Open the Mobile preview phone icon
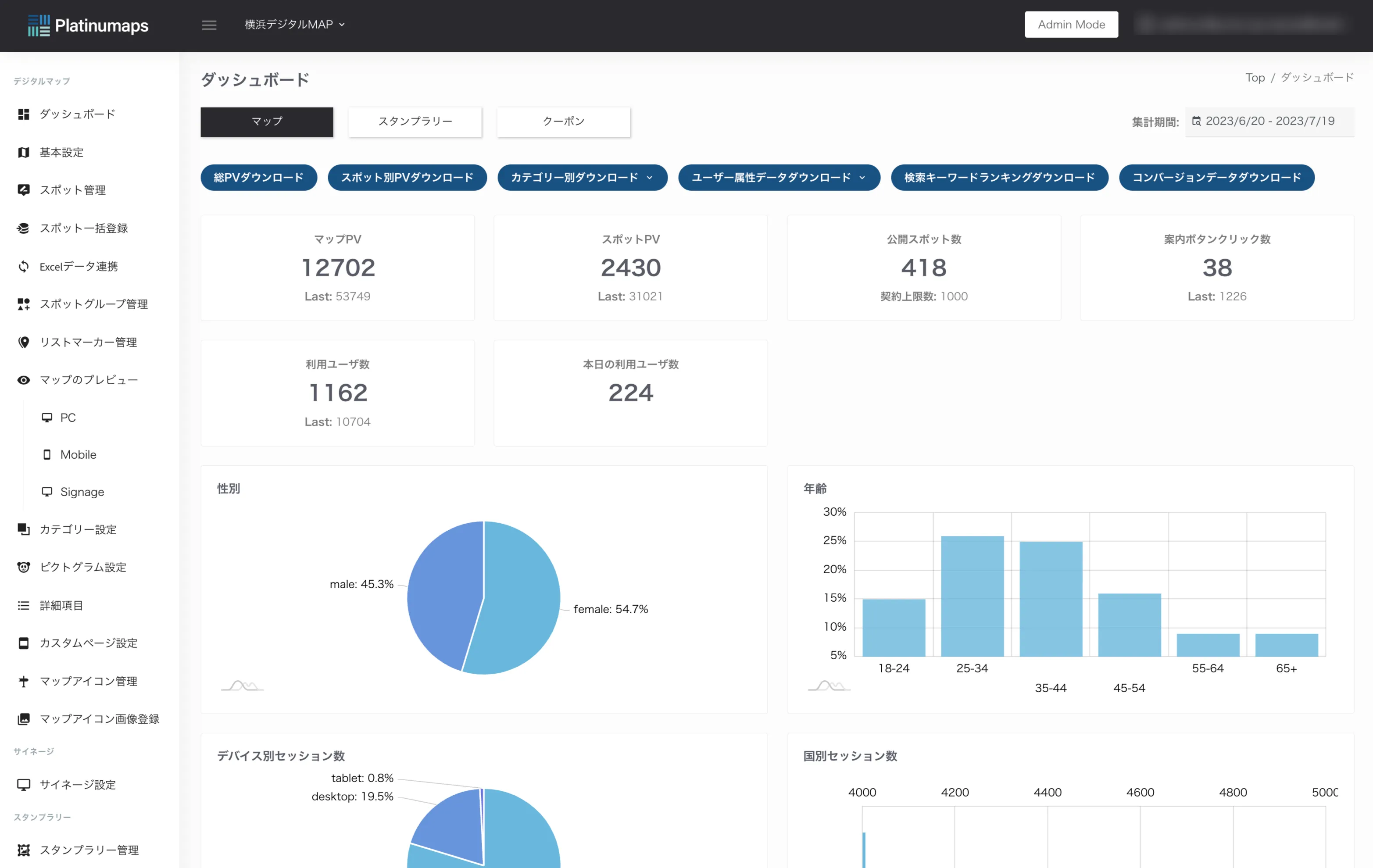Viewport: 1373px width, 868px height. tap(47, 454)
